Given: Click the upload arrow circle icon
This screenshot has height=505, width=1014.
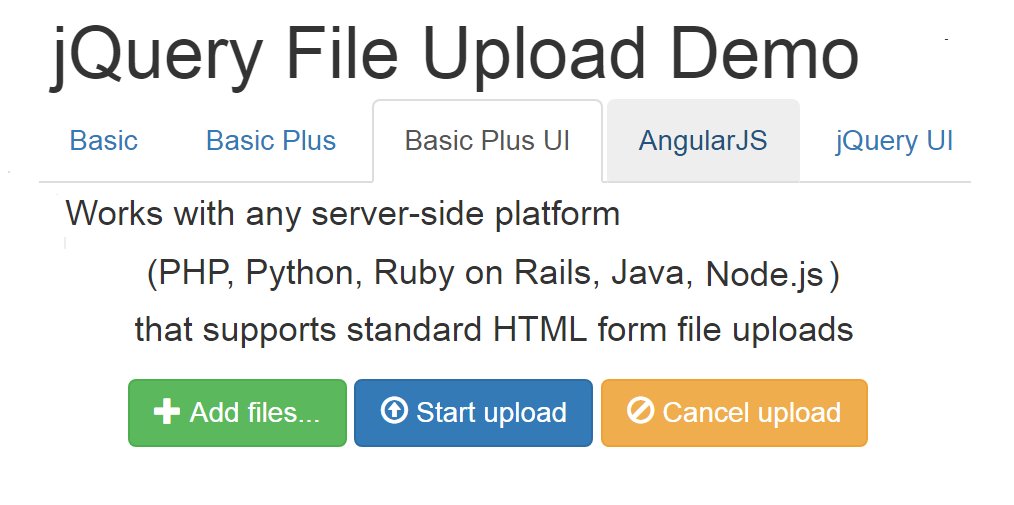Looking at the screenshot, I should (394, 411).
